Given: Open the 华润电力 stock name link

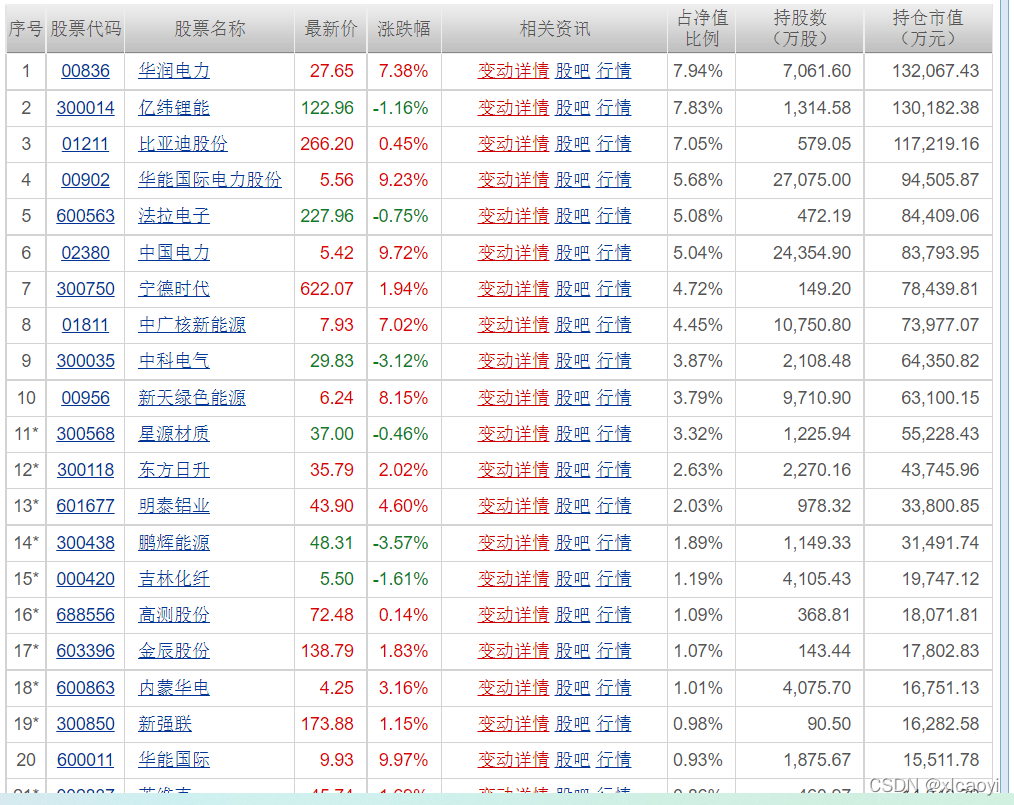Looking at the screenshot, I should click(x=174, y=70).
